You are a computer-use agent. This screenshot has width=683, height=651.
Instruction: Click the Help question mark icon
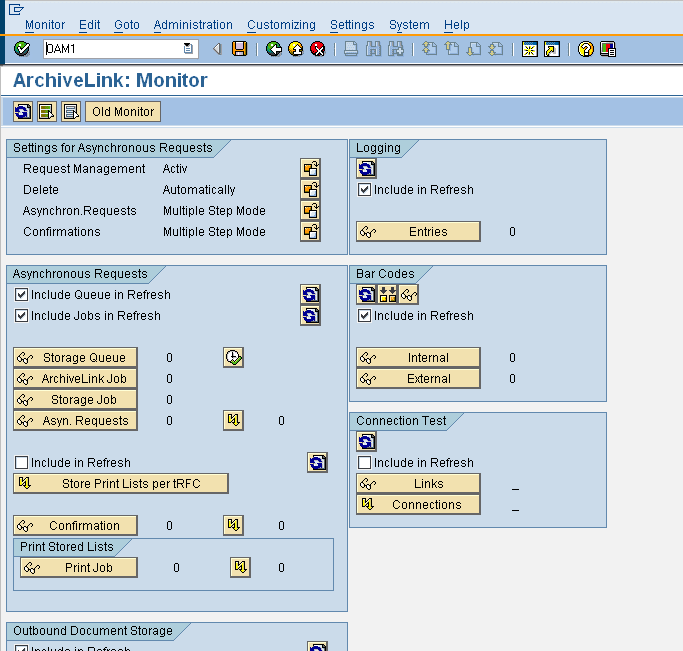585,49
